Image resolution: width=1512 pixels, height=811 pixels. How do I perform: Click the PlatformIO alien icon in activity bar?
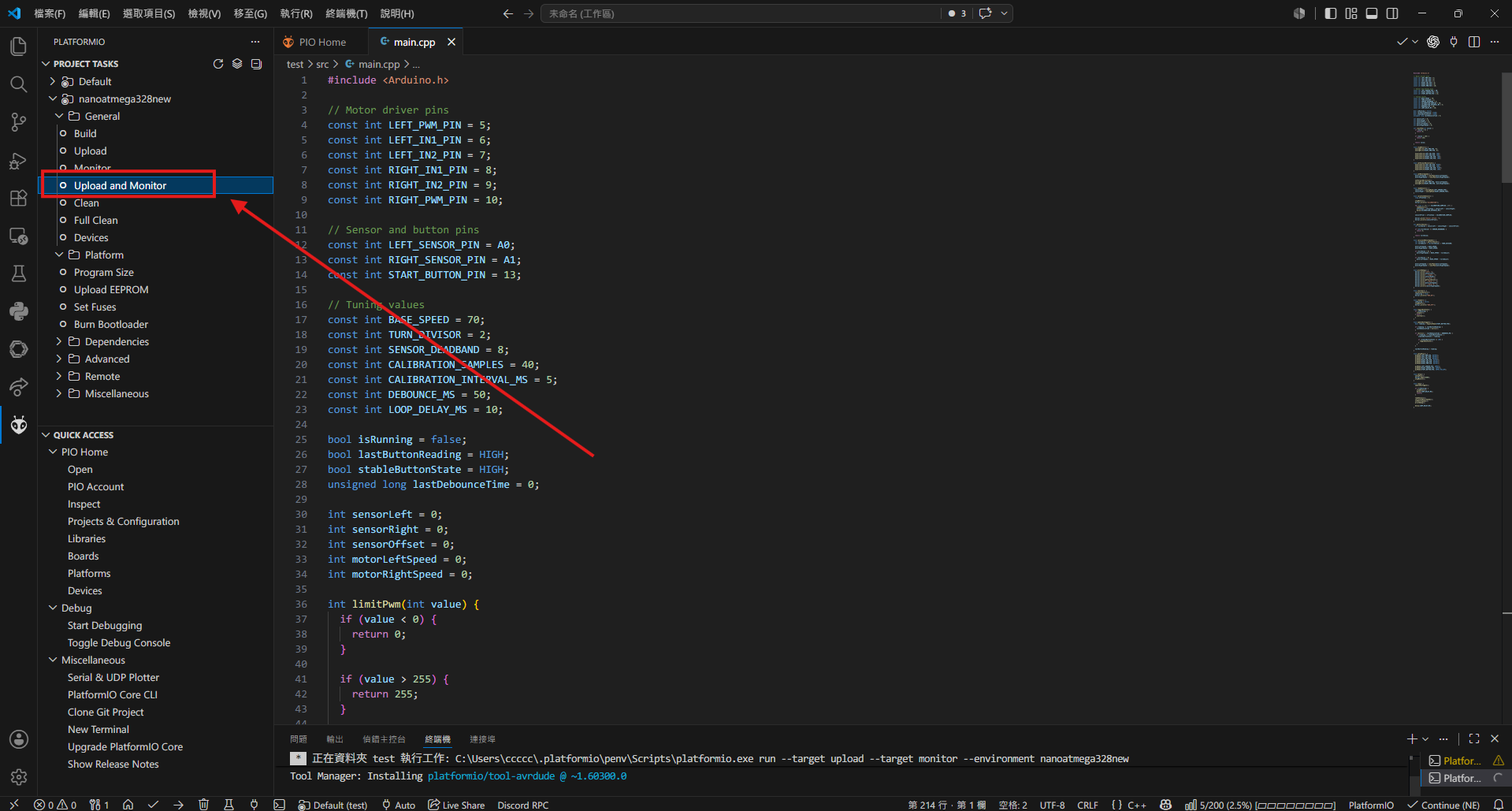click(18, 425)
